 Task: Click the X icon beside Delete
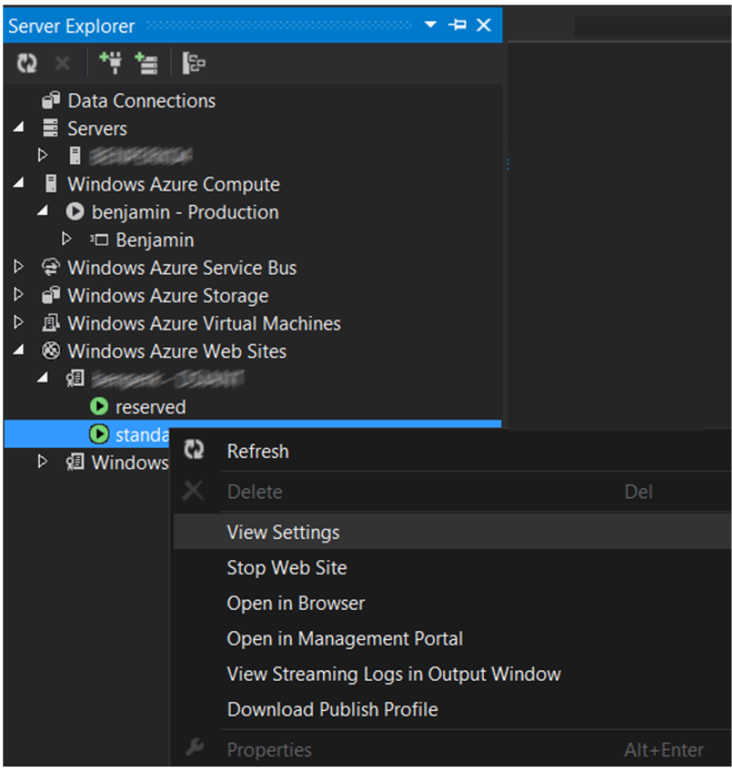(x=193, y=491)
